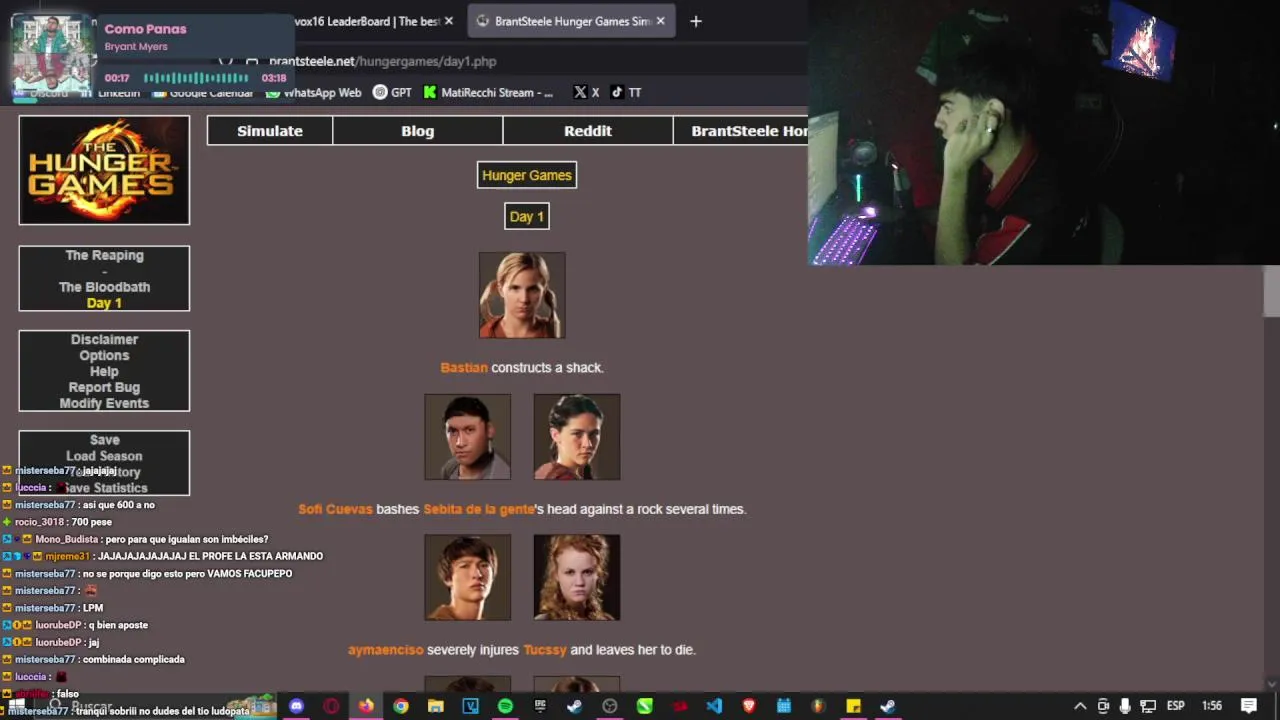Screen dimensions: 1280x720
Task: Close the BrantSteele Hunger Games tab
Action: point(660,21)
